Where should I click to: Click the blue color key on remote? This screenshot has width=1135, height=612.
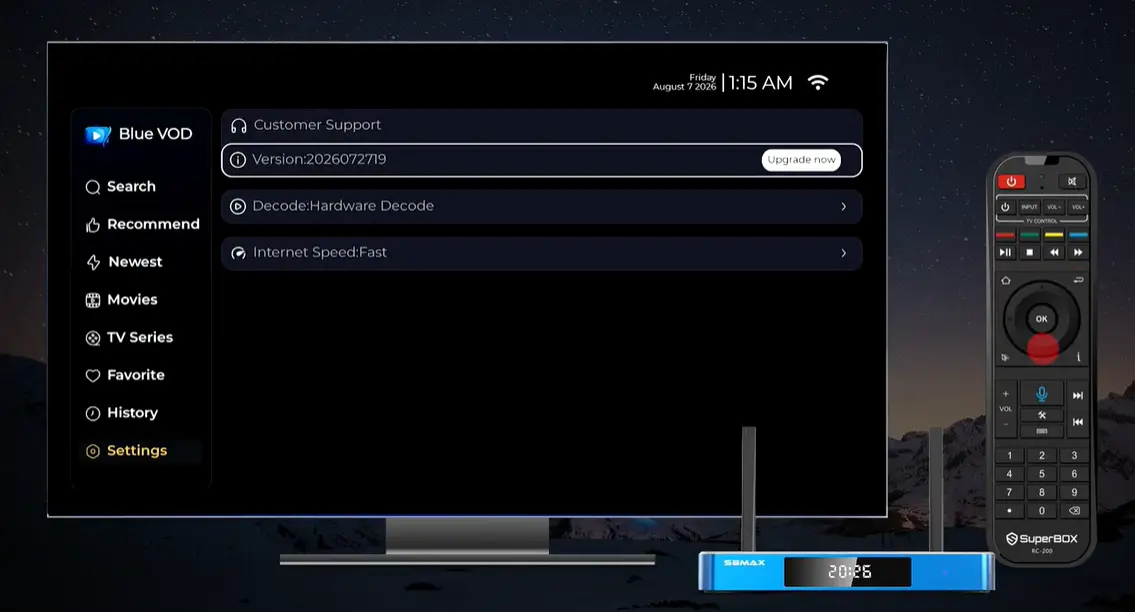point(1078,235)
